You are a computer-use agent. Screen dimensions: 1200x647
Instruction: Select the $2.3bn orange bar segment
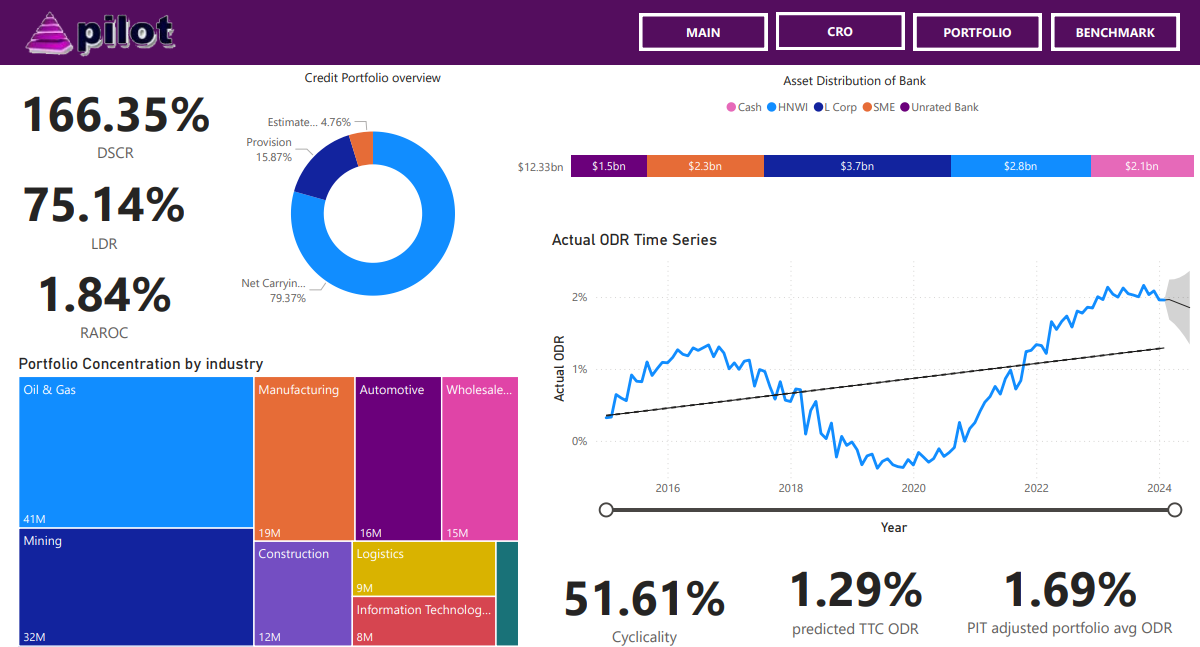tap(705, 167)
